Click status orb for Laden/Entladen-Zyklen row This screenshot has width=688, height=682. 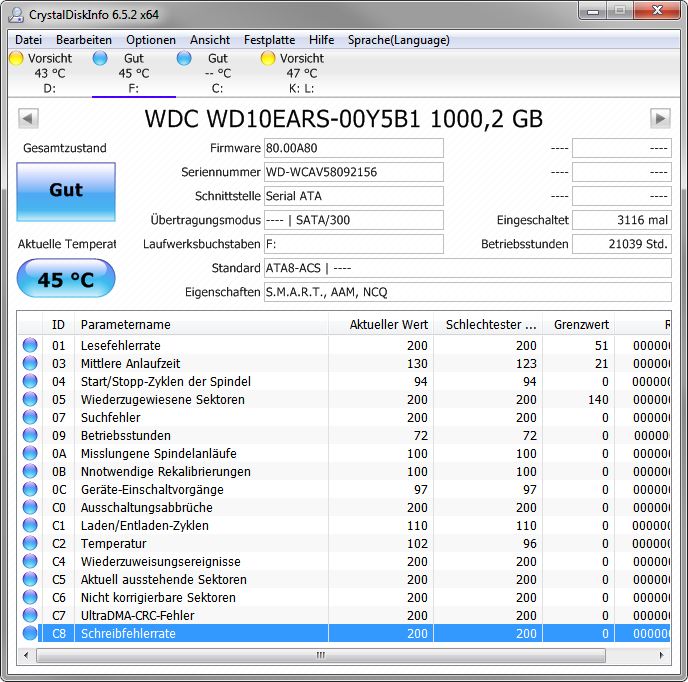click(x=30, y=525)
